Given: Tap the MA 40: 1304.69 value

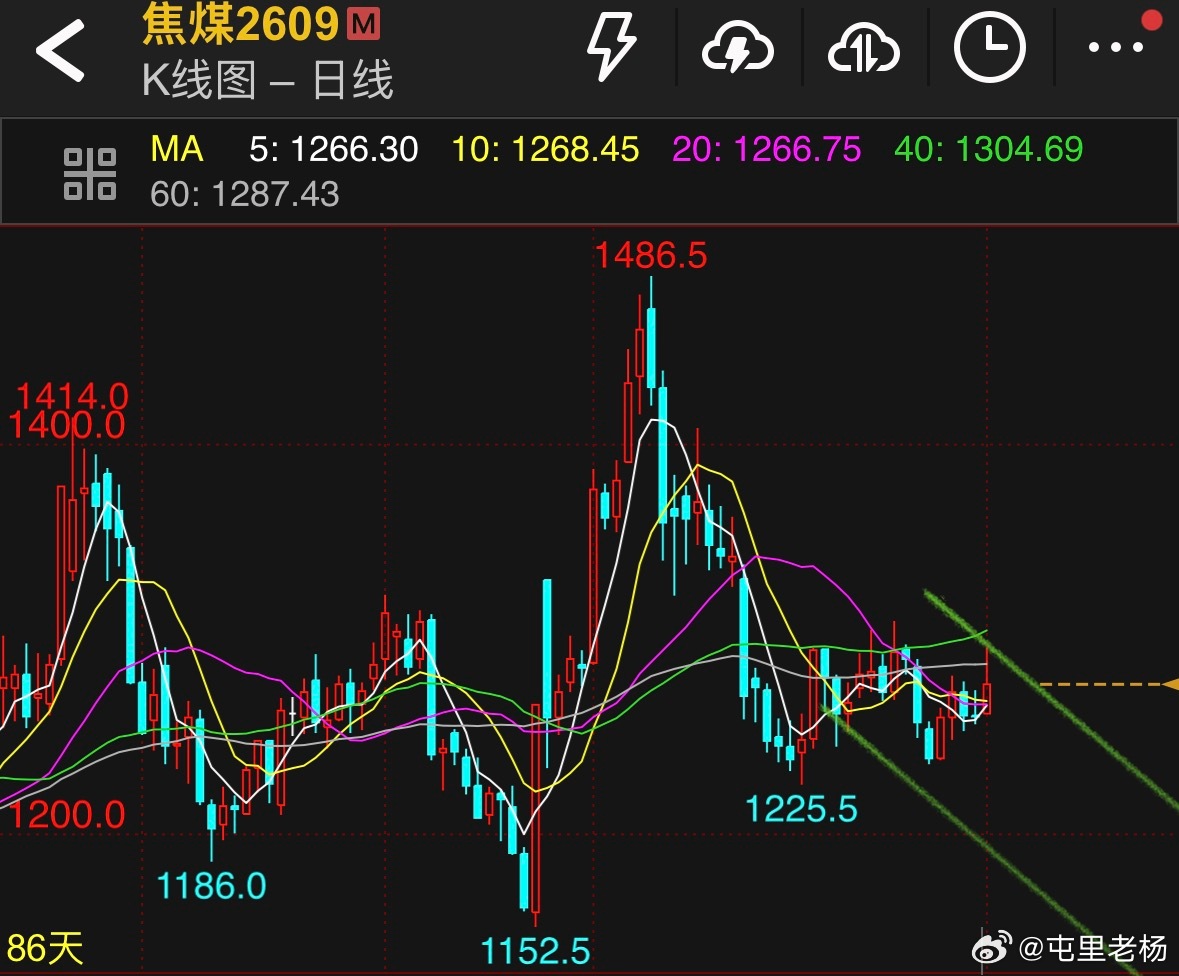Looking at the screenshot, I should tap(989, 149).
